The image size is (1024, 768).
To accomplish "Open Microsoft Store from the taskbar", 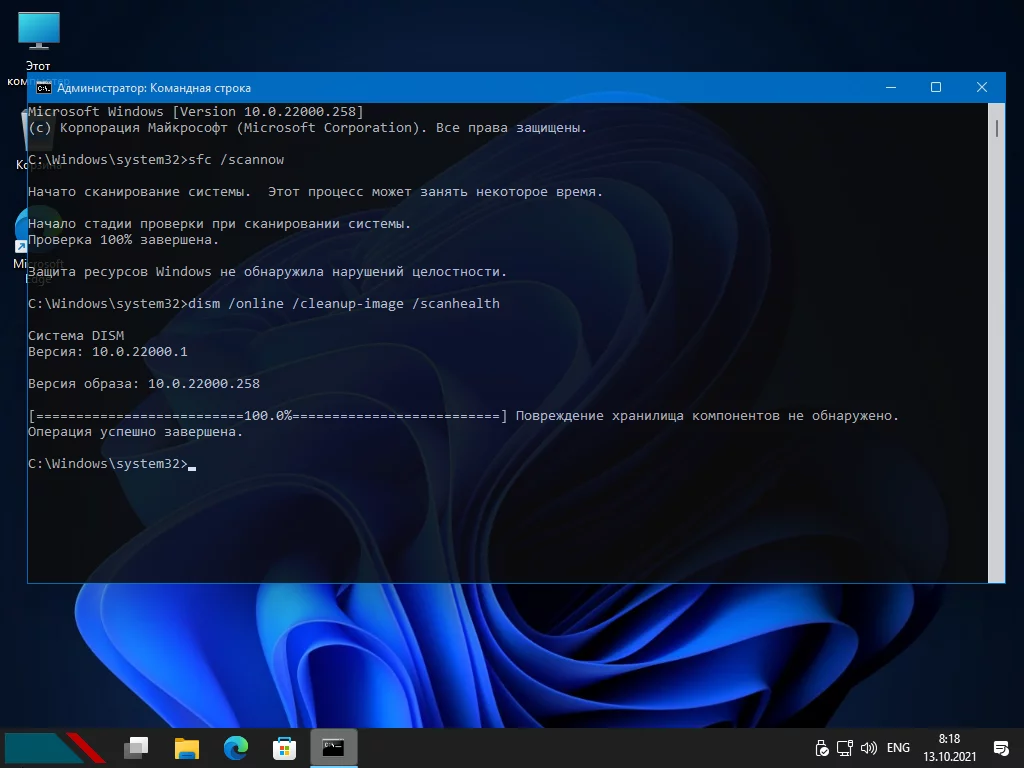I will pos(285,748).
